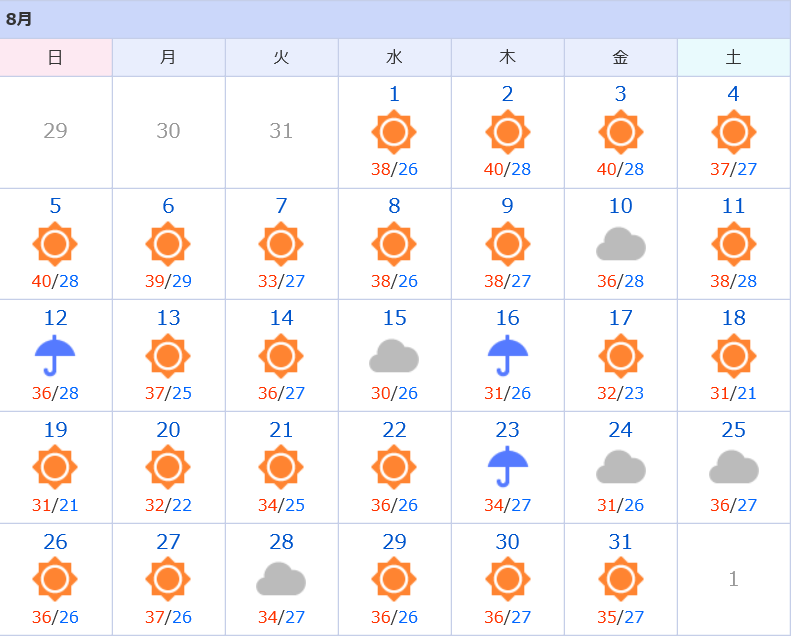Open date 5 in the calendar
791x636 pixels.
pyautogui.click(x=55, y=206)
